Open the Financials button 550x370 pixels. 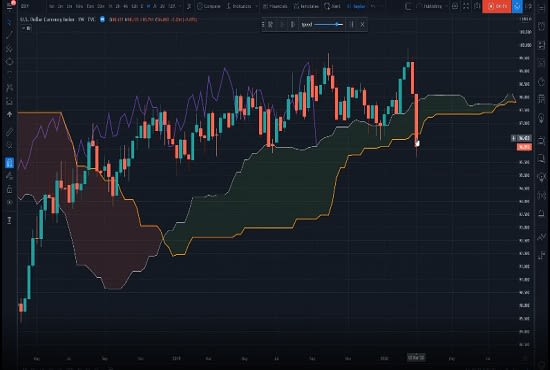pyautogui.click(x=275, y=6)
